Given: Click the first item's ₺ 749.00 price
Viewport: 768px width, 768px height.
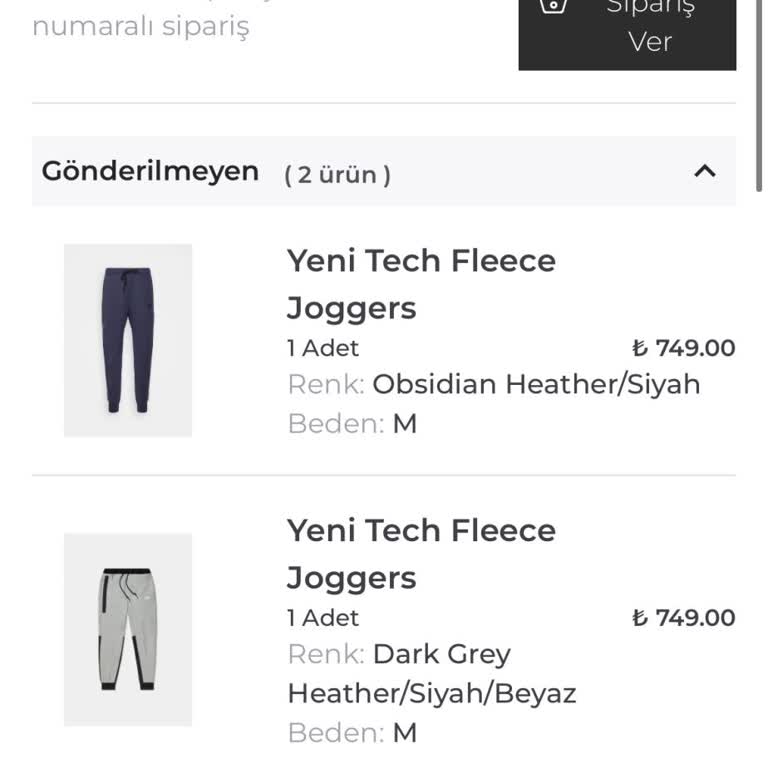Looking at the screenshot, I should coord(684,348).
